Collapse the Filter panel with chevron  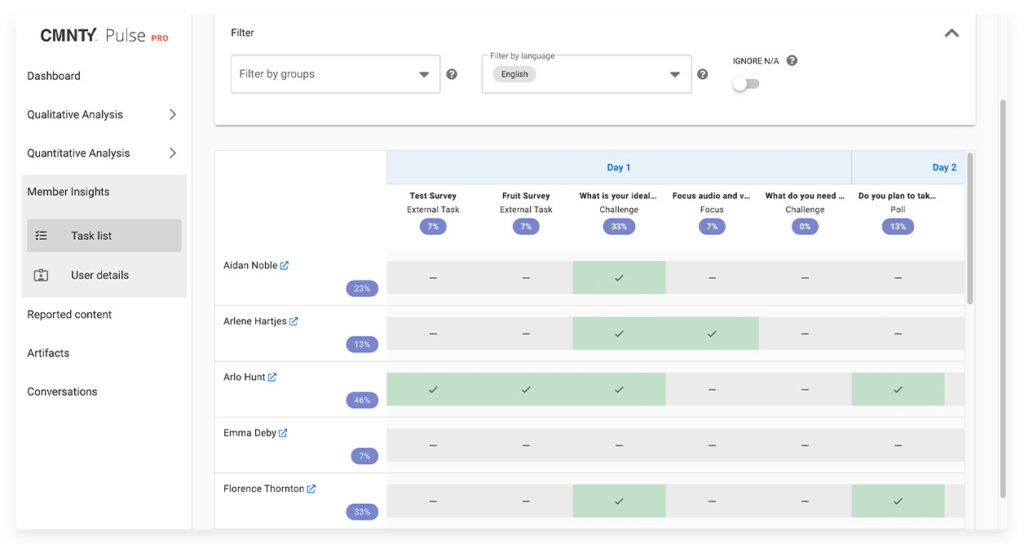pyautogui.click(x=952, y=33)
